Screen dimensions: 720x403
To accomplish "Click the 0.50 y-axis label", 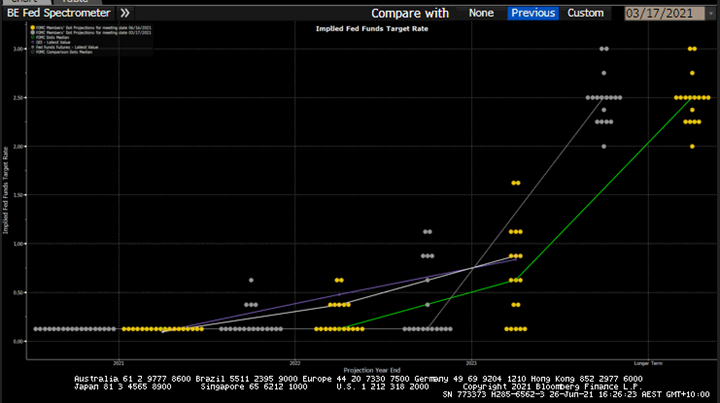I will (17, 293).
